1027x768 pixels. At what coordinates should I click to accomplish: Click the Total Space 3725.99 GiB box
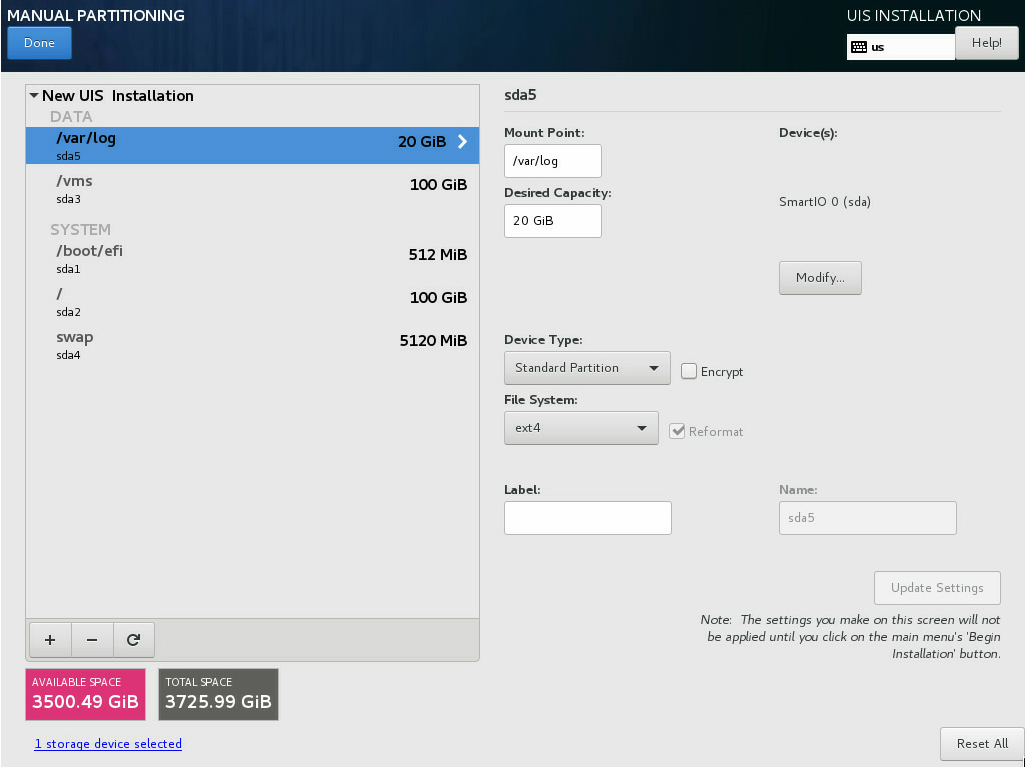[x=218, y=694]
